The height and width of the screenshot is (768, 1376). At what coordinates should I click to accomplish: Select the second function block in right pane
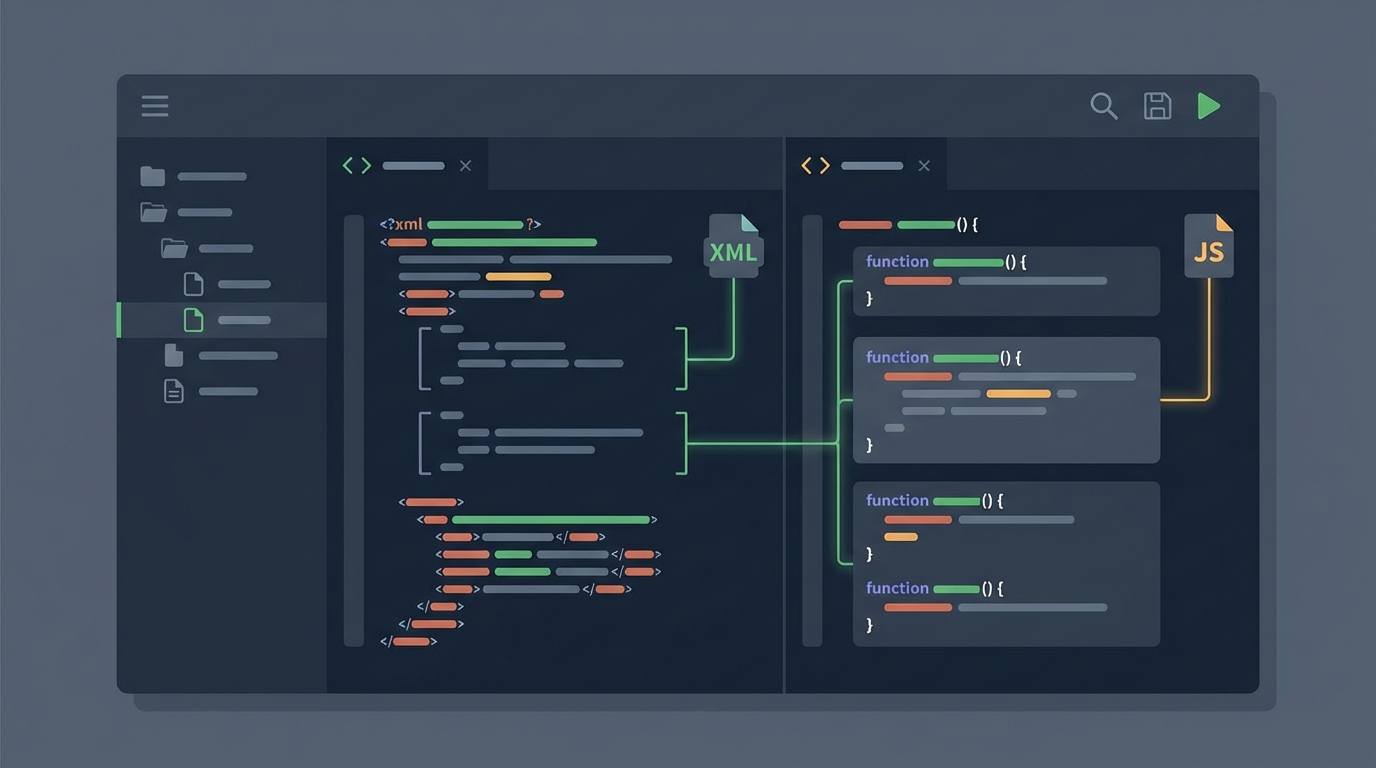click(x=1005, y=400)
